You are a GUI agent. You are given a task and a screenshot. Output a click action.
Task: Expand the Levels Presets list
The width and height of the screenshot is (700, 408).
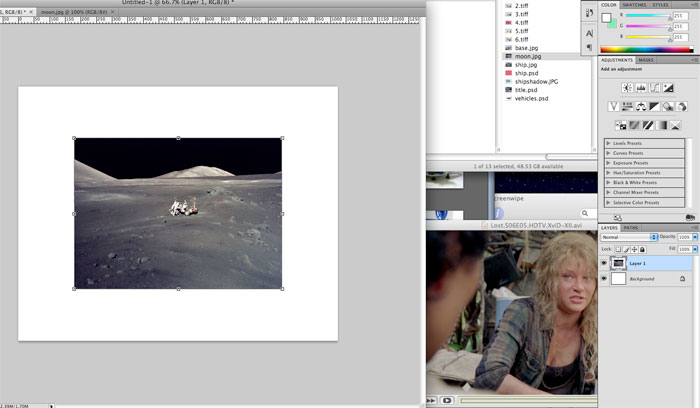coord(607,144)
